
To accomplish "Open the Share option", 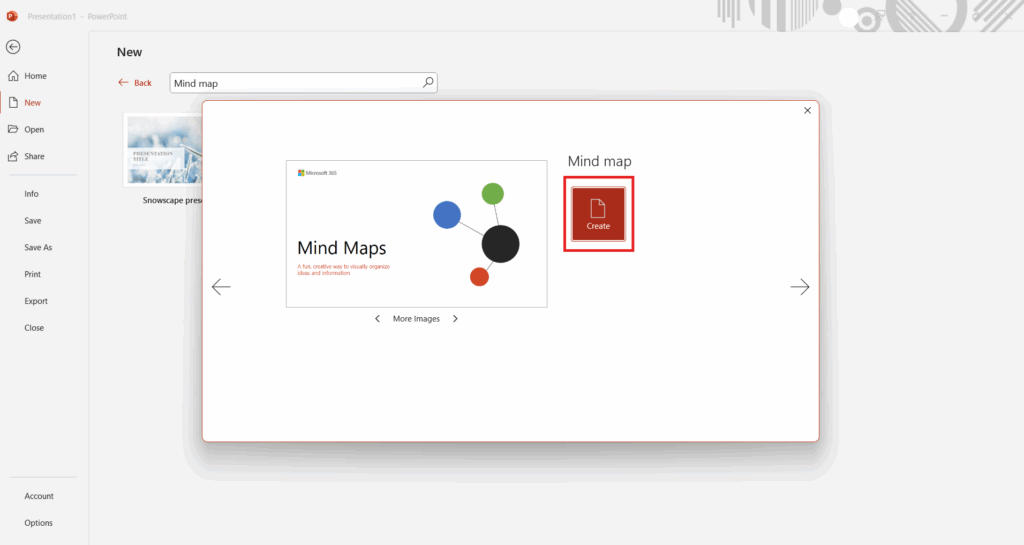I will click(34, 157).
